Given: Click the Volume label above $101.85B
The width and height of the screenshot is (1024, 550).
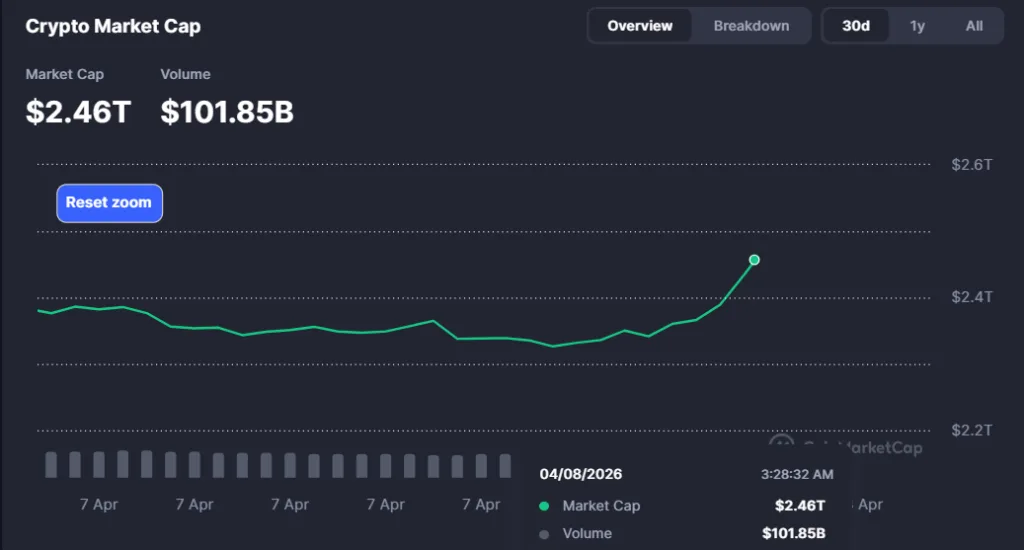Looking at the screenshot, I should pyautogui.click(x=185, y=74).
